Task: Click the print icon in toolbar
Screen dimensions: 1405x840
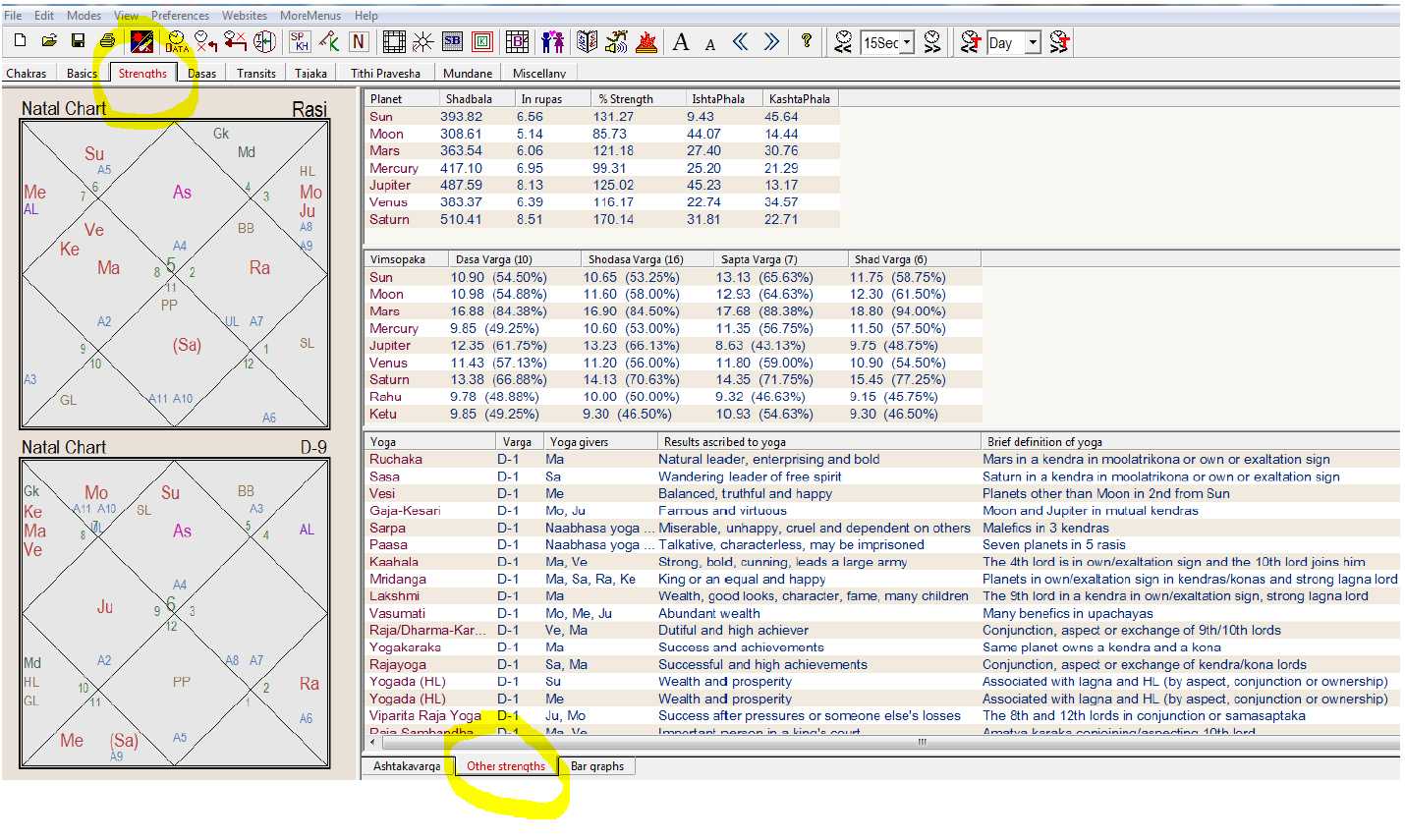Action: pyautogui.click(x=107, y=41)
